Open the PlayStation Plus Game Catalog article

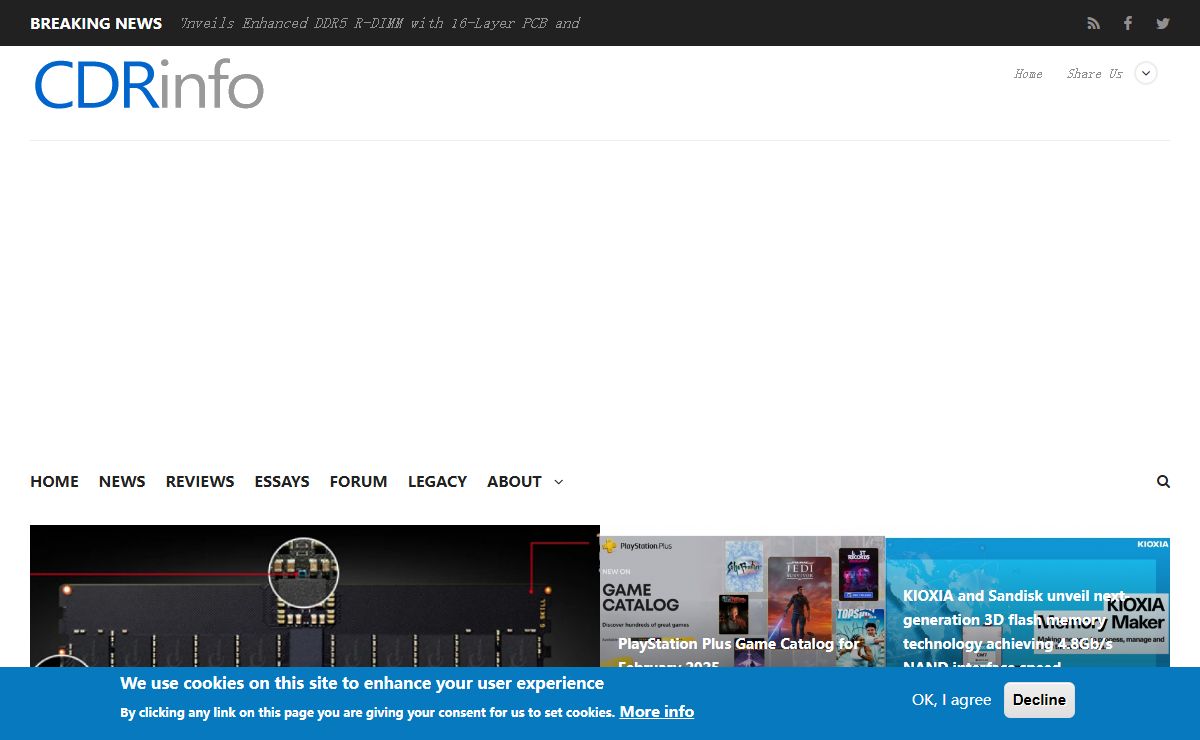click(738, 655)
